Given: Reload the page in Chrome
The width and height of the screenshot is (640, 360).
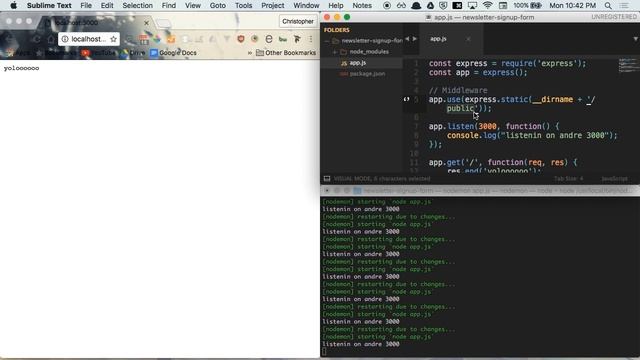Looking at the screenshot, I should pyautogui.click(x=37, y=39).
